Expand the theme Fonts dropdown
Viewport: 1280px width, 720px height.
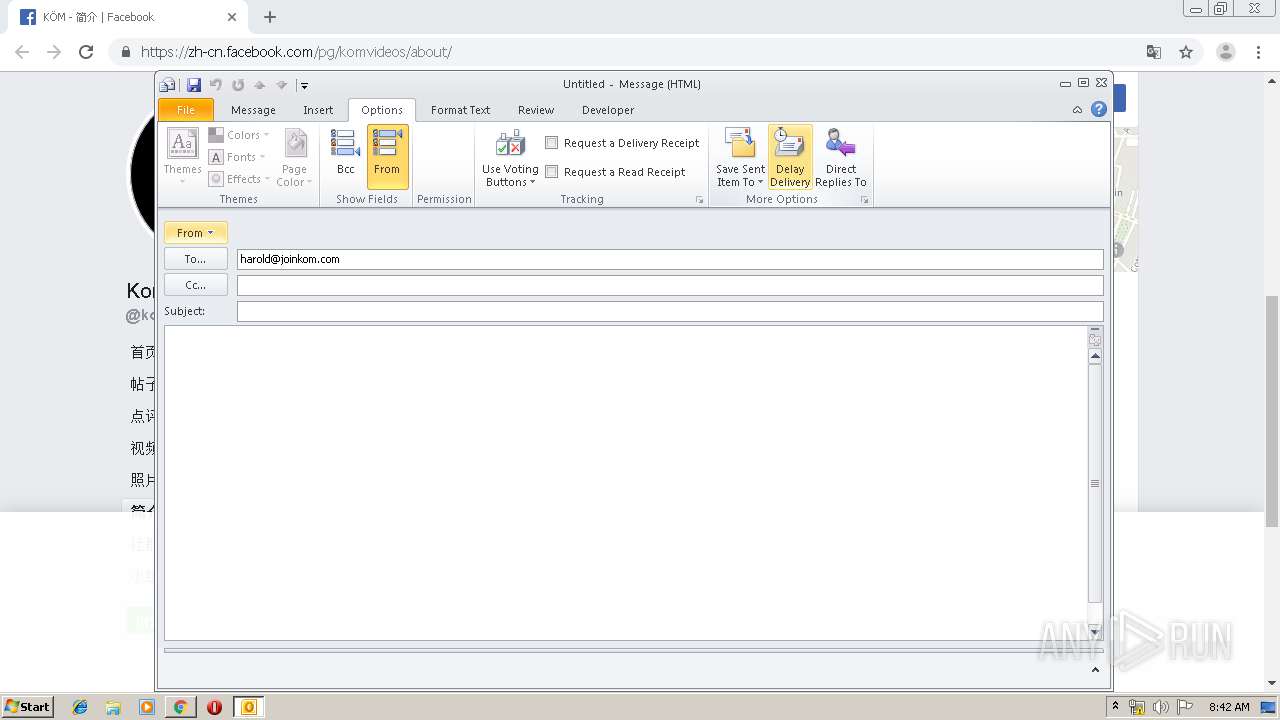pyautogui.click(x=237, y=157)
